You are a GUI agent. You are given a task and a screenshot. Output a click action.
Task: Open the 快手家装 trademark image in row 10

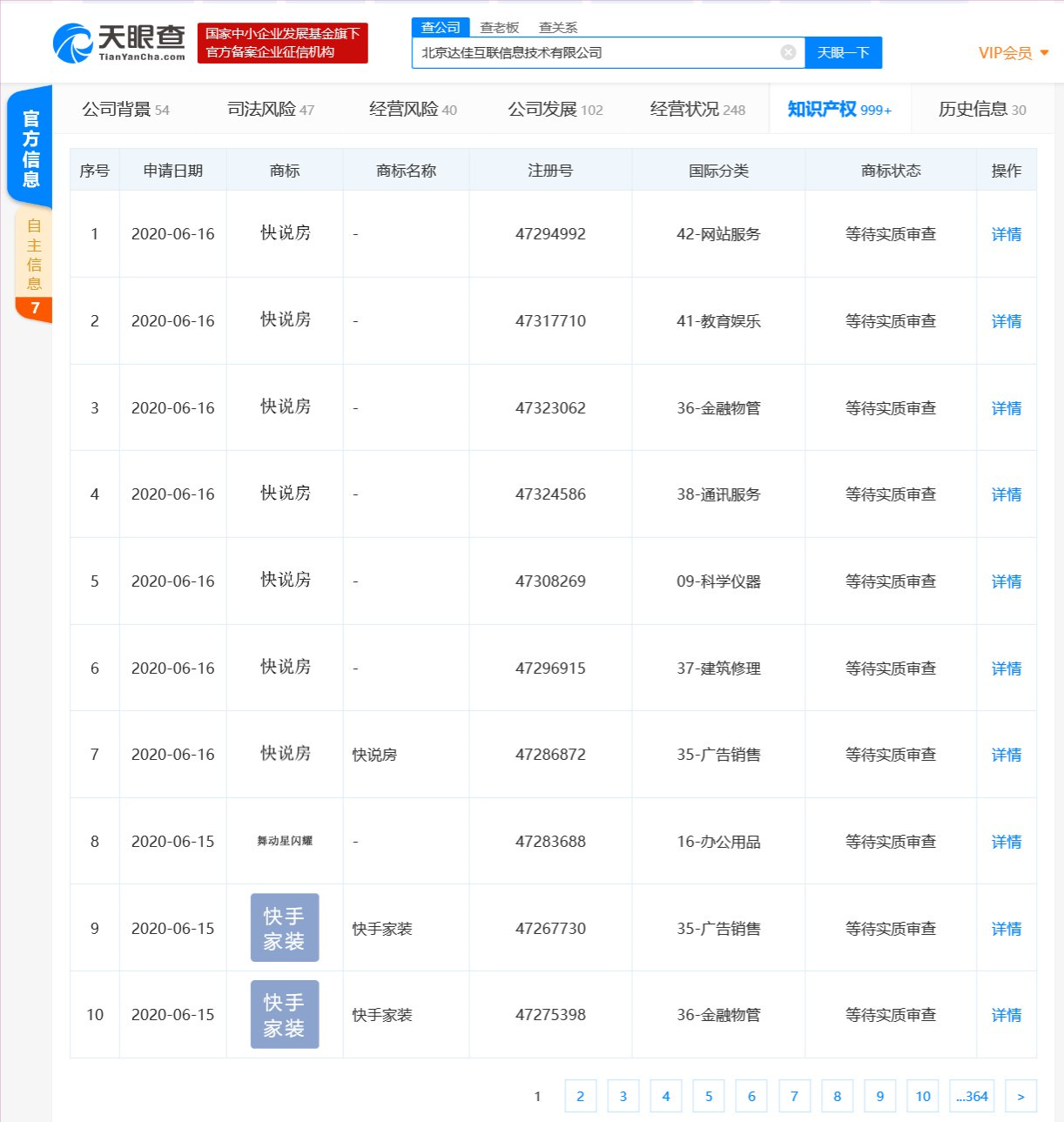tap(285, 1014)
